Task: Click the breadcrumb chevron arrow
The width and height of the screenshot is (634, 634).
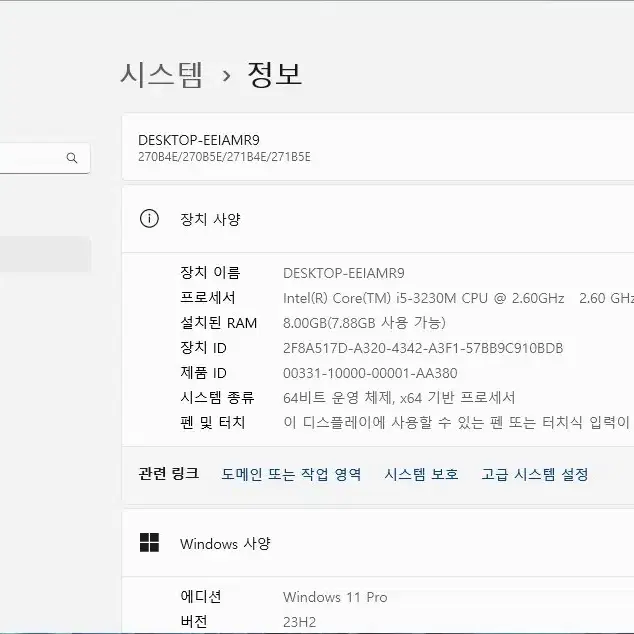Action: [x=226, y=76]
